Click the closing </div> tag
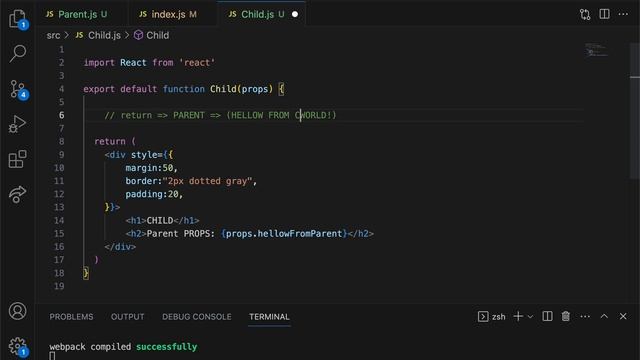640x360 pixels. [x=120, y=247]
